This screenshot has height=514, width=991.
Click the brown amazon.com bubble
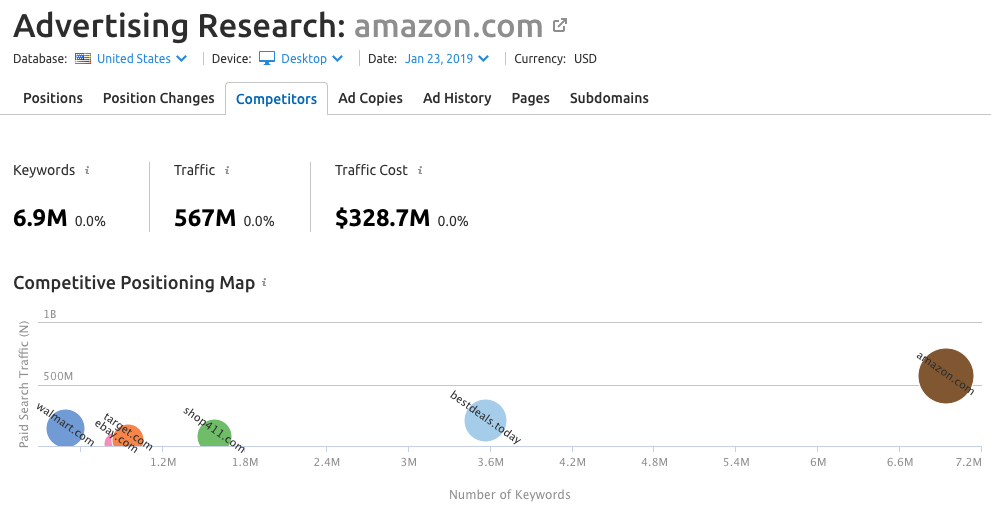946,375
